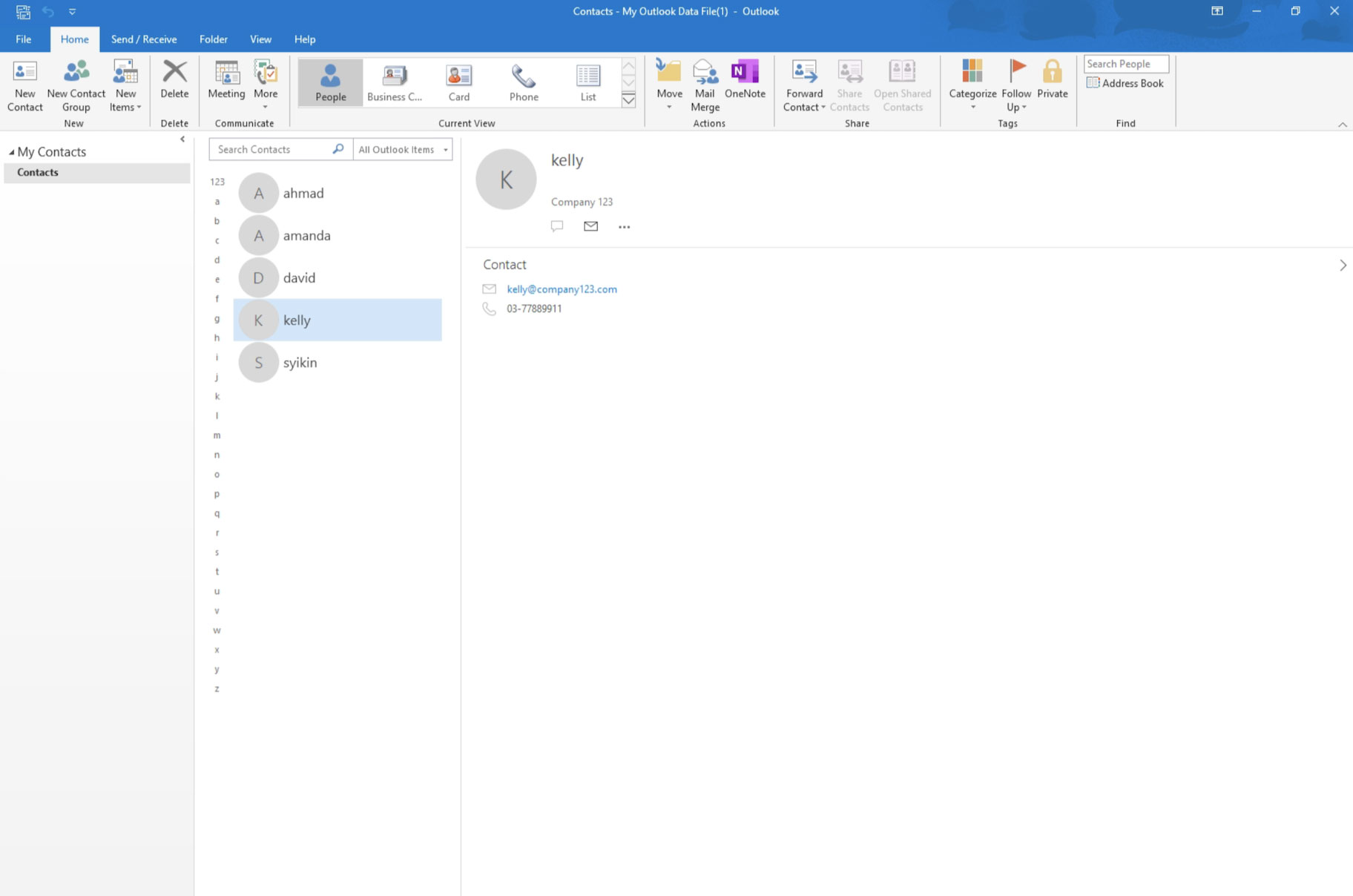Send email using kelly's envelope icon
Image resolution: width=1353 pixels, height=896 pixels.
(590, 226)
